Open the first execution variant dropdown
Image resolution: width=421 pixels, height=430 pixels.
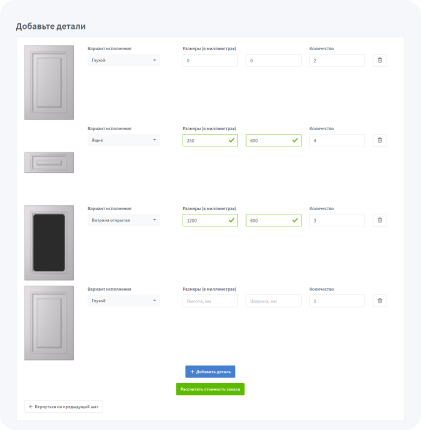click(x=124, y=60)
